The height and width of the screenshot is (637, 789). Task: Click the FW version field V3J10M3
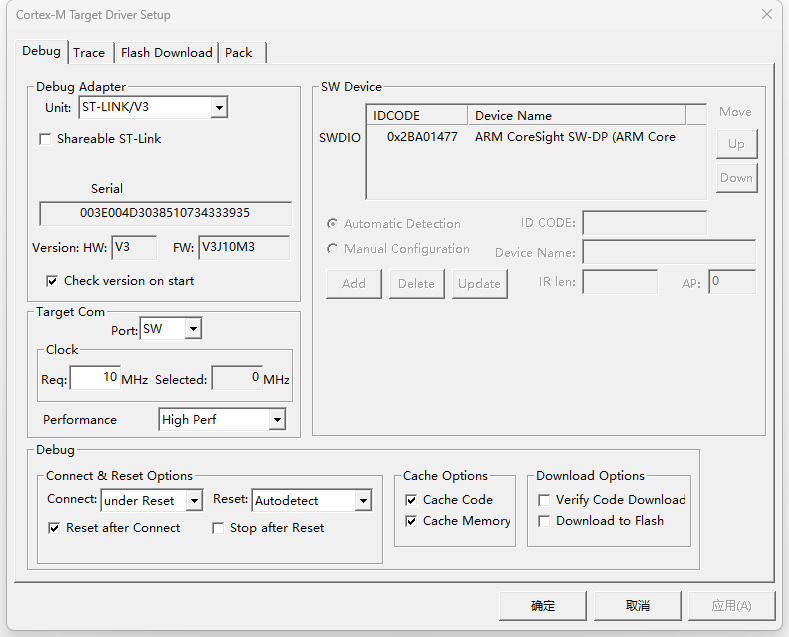[244, 247]
